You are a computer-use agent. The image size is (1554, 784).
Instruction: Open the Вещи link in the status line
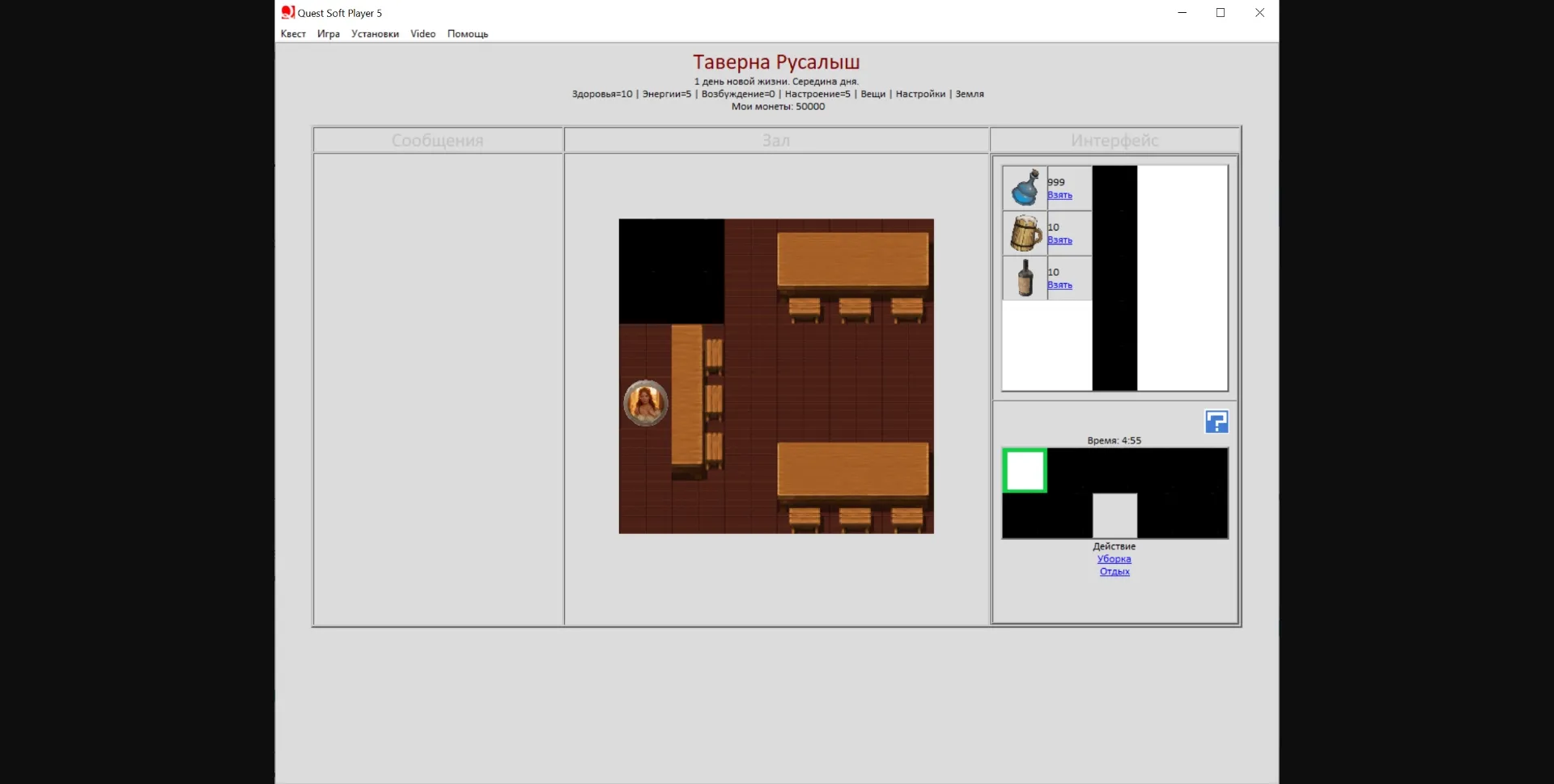pyautogui.click(x=873, y=94)
